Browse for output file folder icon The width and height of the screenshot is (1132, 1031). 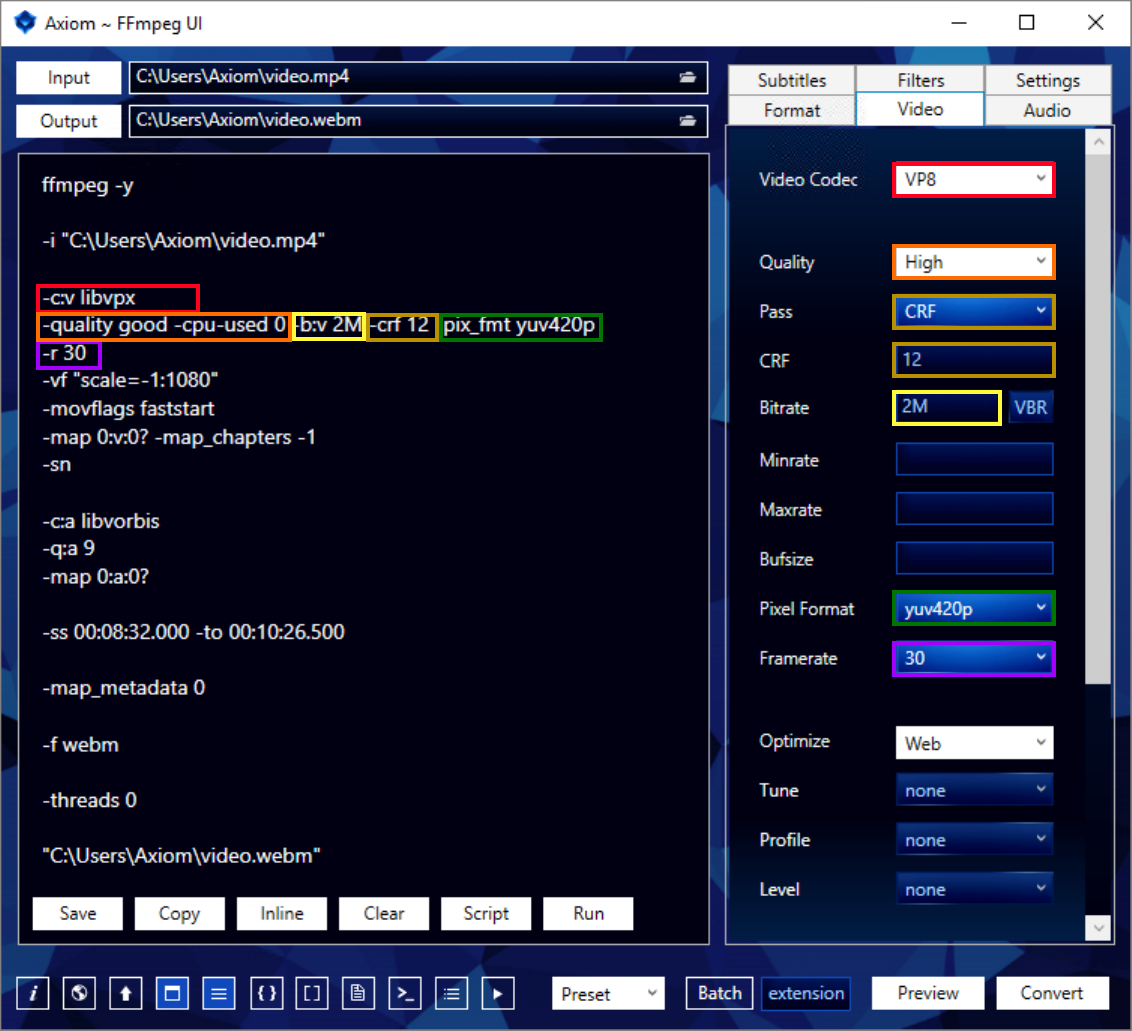click(687, 121)
